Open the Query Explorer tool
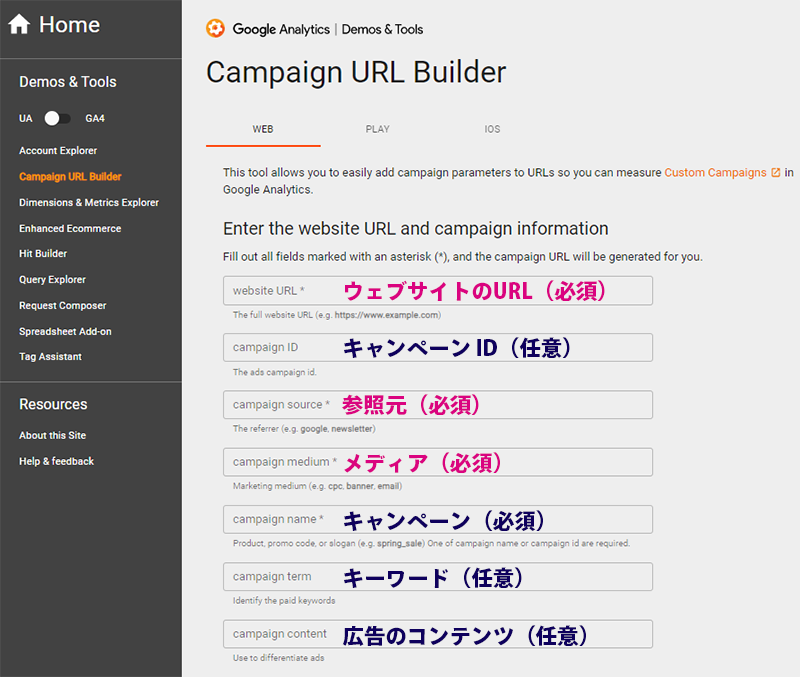Viewport: 800px width, 677px height. click(53, 280)
